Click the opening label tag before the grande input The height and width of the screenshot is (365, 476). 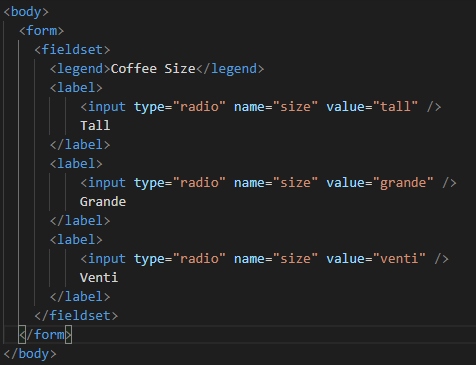point(76,164)
